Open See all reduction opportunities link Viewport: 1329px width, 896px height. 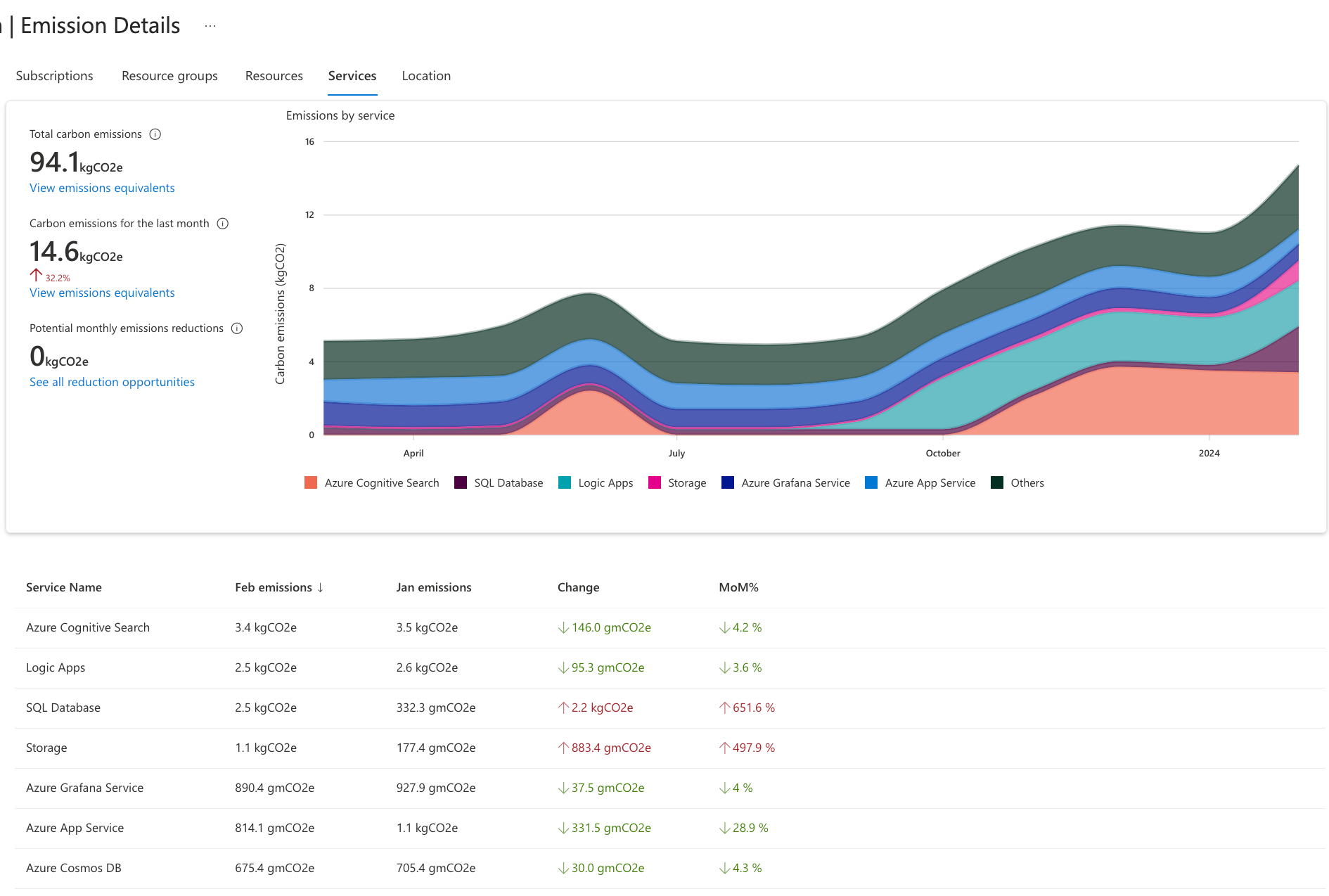(x=112, y=382)
